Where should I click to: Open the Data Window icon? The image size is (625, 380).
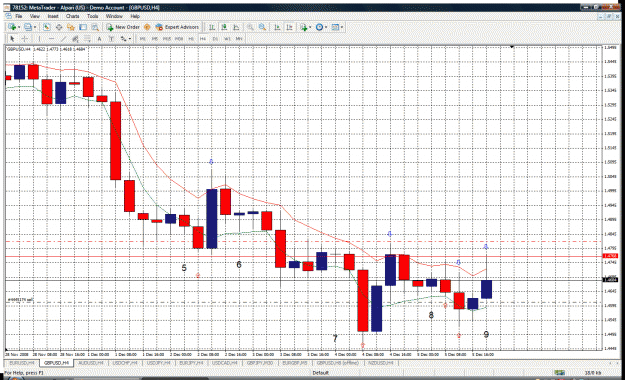[x=59, y=27]
